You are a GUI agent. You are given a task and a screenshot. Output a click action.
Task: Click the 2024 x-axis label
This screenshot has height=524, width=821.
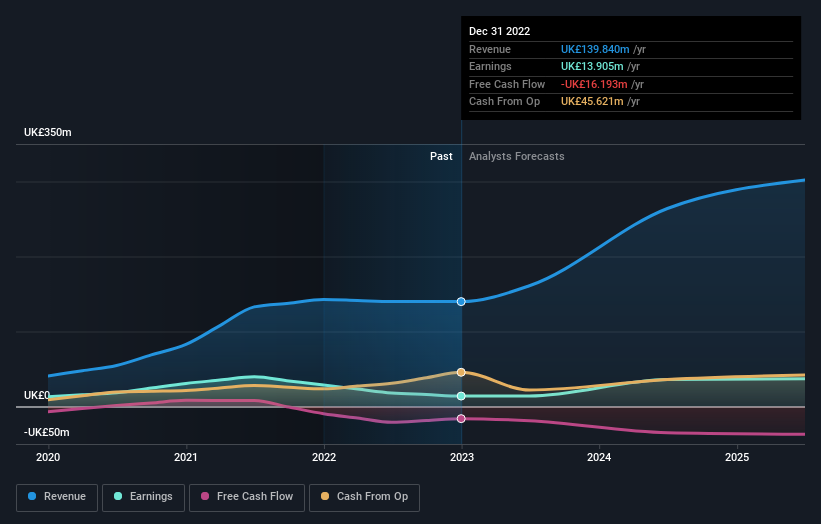[599, 458]
